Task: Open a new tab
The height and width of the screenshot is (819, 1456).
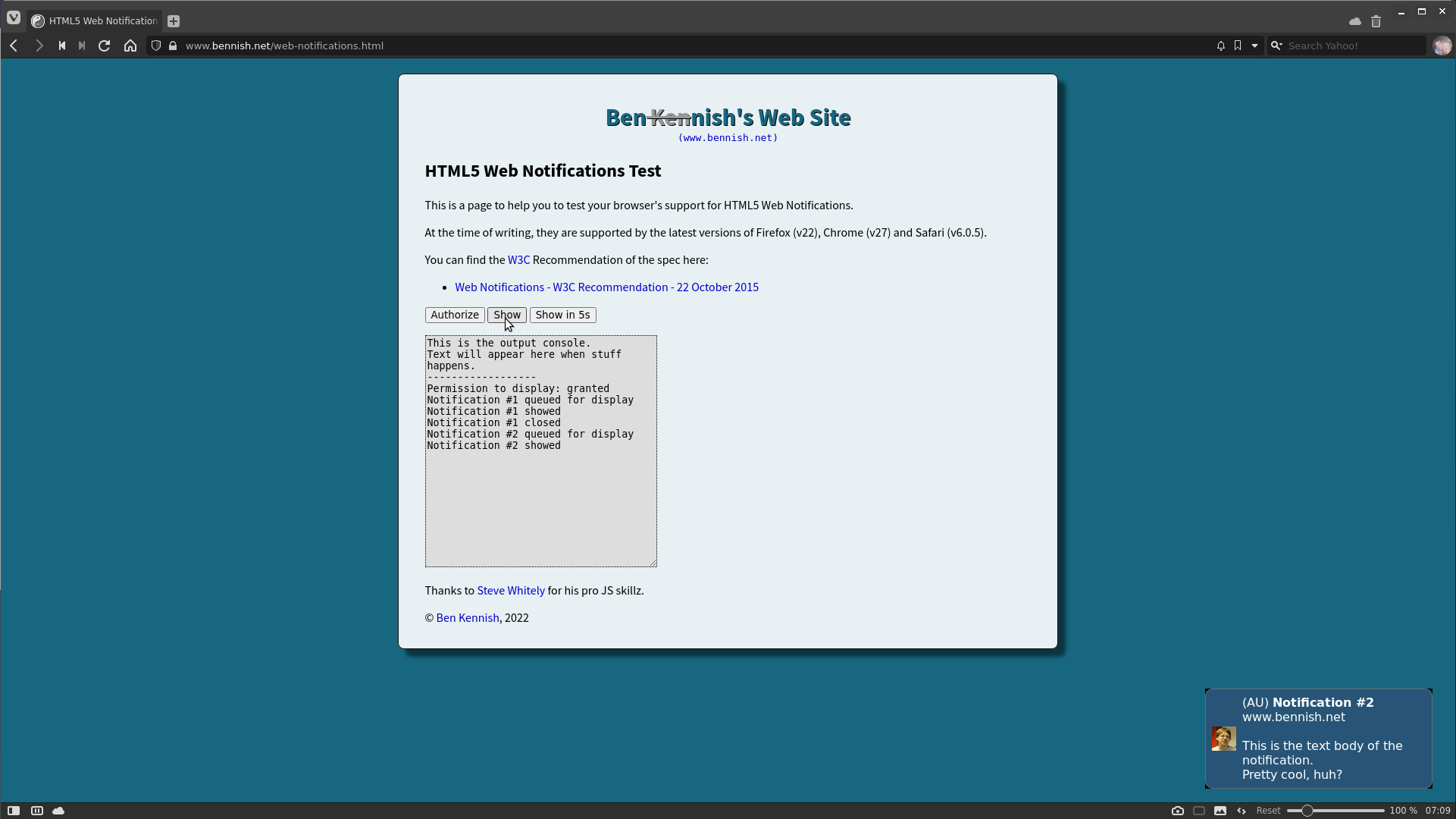Action: (173, 21)
